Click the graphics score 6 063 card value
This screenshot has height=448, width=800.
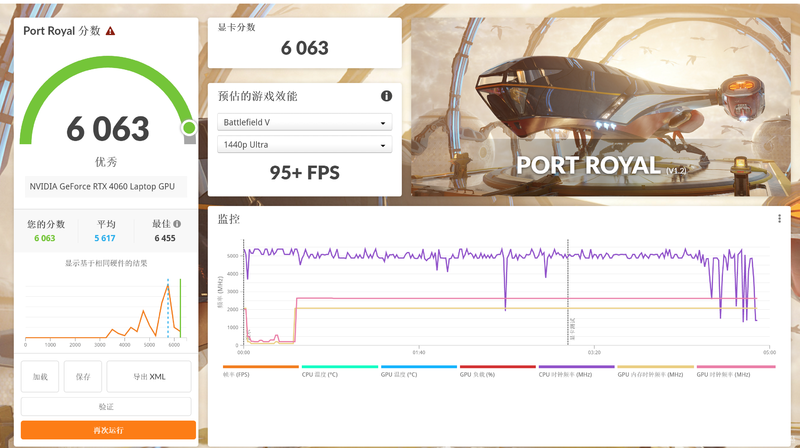coord(305,48)
